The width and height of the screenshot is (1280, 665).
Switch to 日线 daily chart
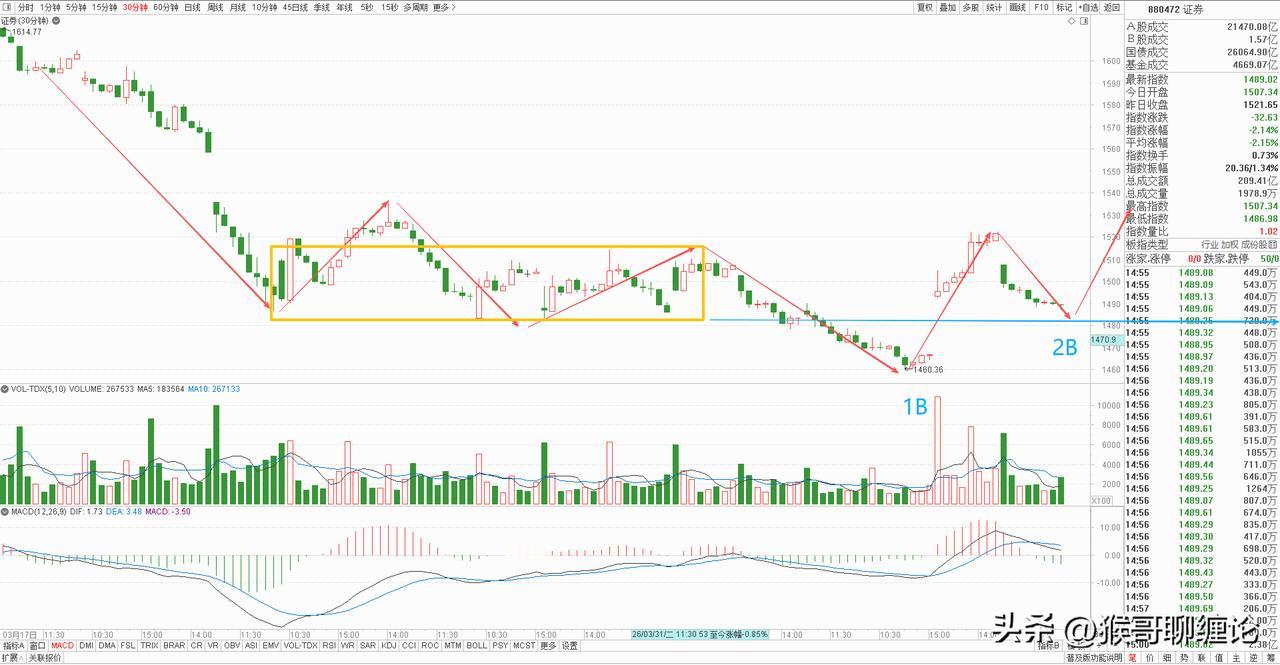pos(192,7)
